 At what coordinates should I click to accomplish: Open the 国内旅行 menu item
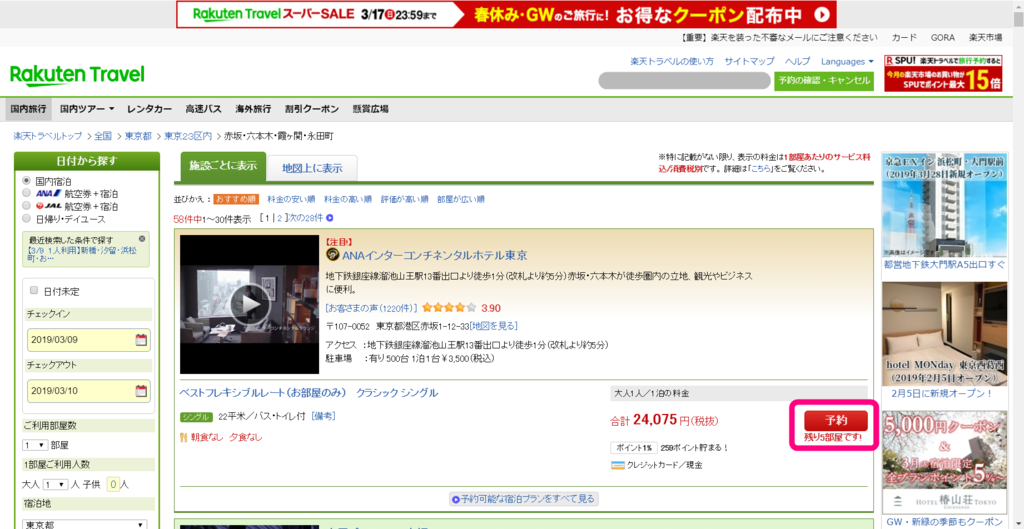[28, 109]
